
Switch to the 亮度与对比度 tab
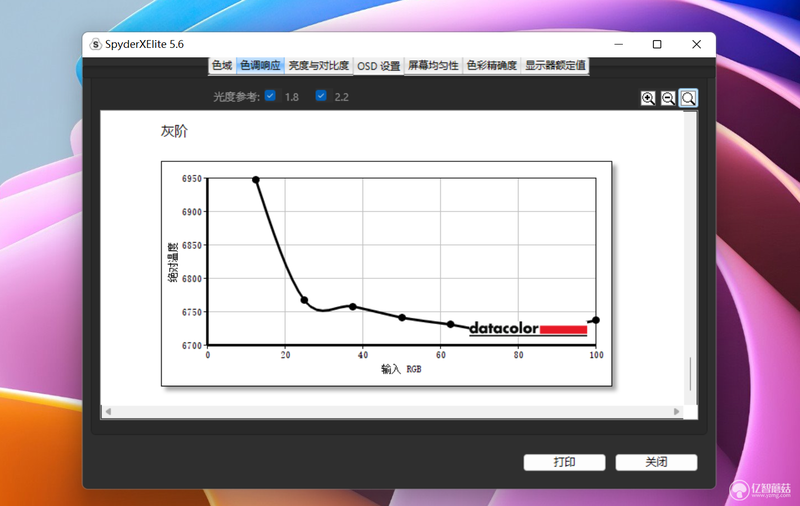319,65
